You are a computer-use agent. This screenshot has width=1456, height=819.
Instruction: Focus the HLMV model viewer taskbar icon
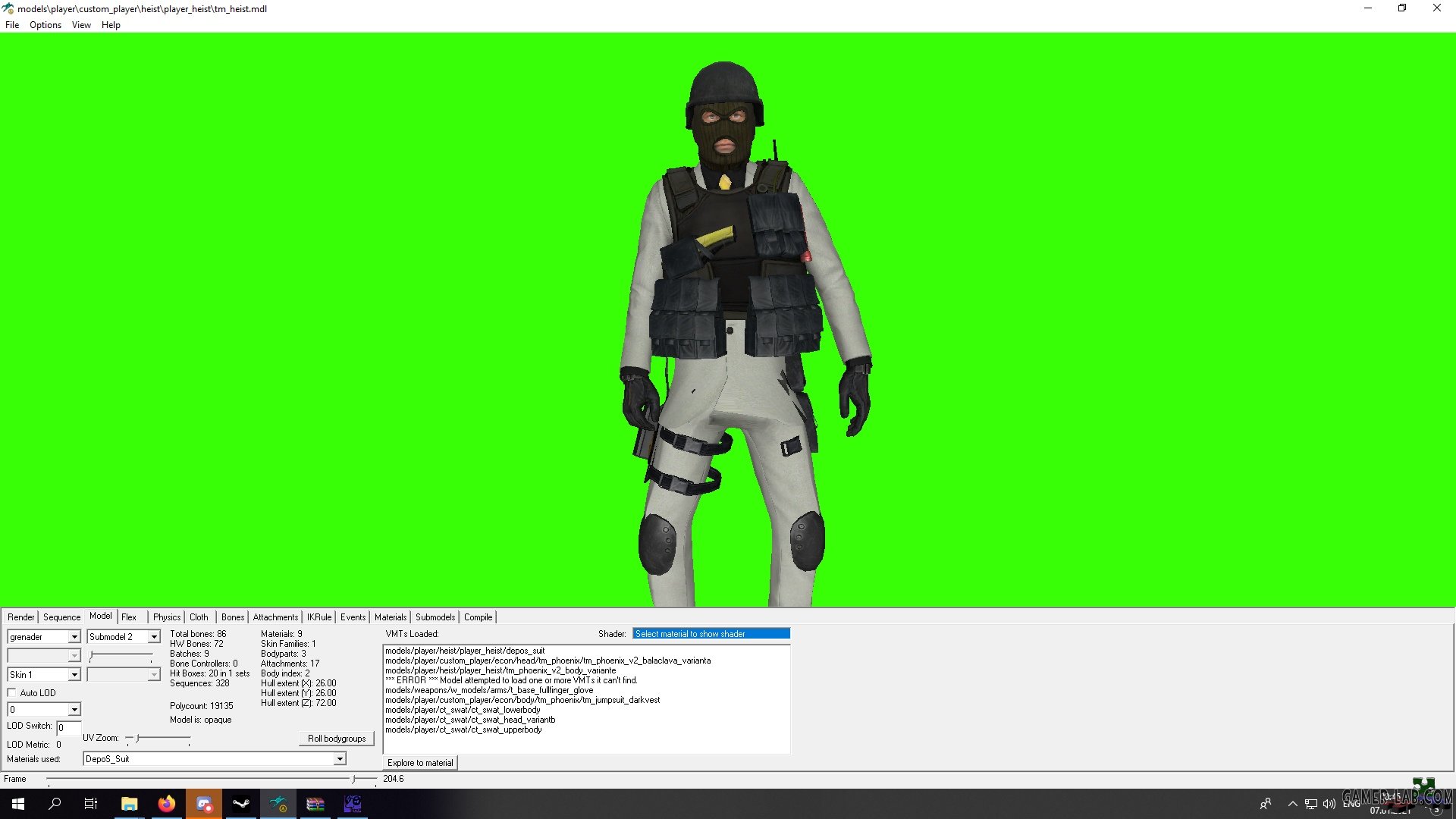[x=278, y=804]
